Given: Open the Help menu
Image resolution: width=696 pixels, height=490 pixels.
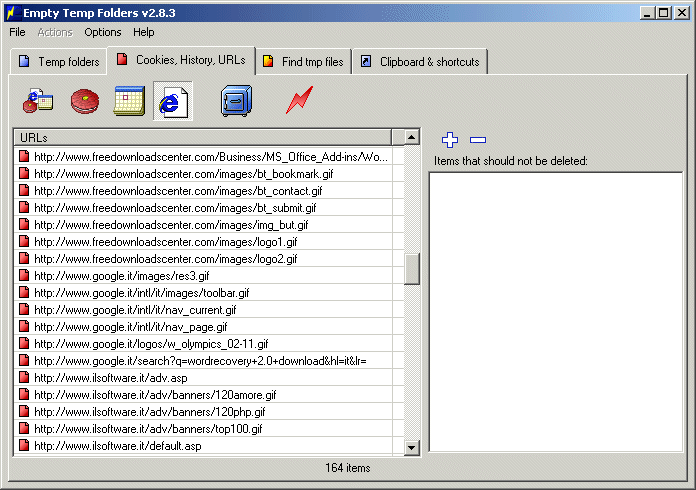Looking at the screenshot, I should [x=143, y=32].
